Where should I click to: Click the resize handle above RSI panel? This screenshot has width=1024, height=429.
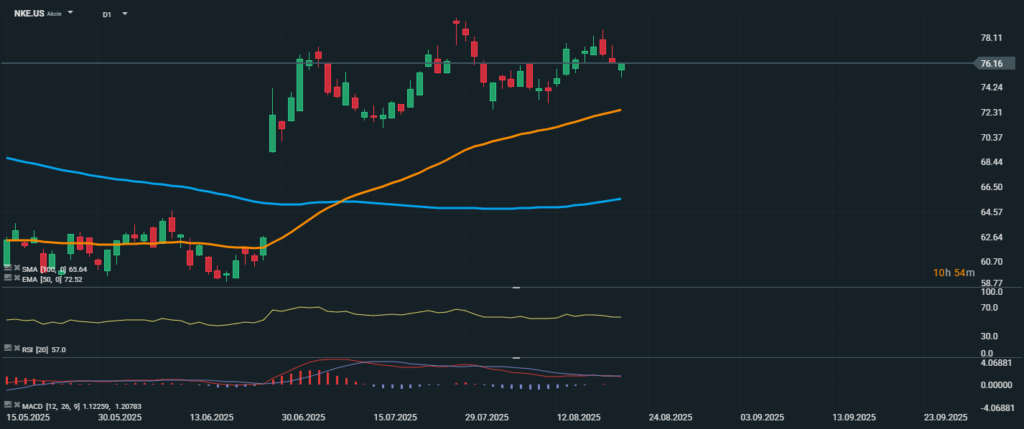[x=516, y=288]
